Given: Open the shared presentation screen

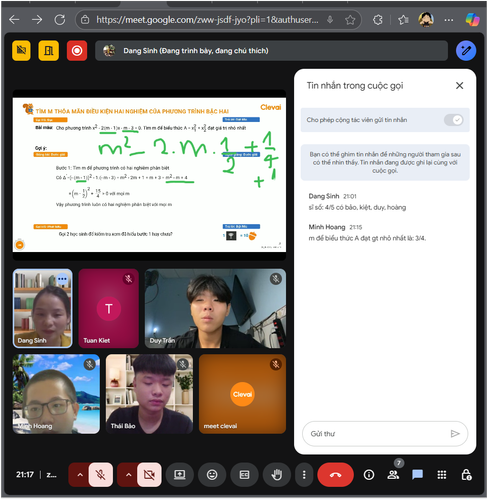Looking at the screenshot, I should point(149,175).
